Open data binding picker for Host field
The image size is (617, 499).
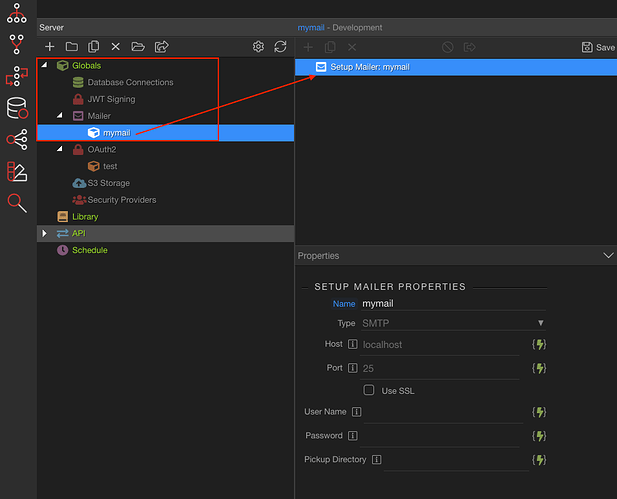pos(539,344)
